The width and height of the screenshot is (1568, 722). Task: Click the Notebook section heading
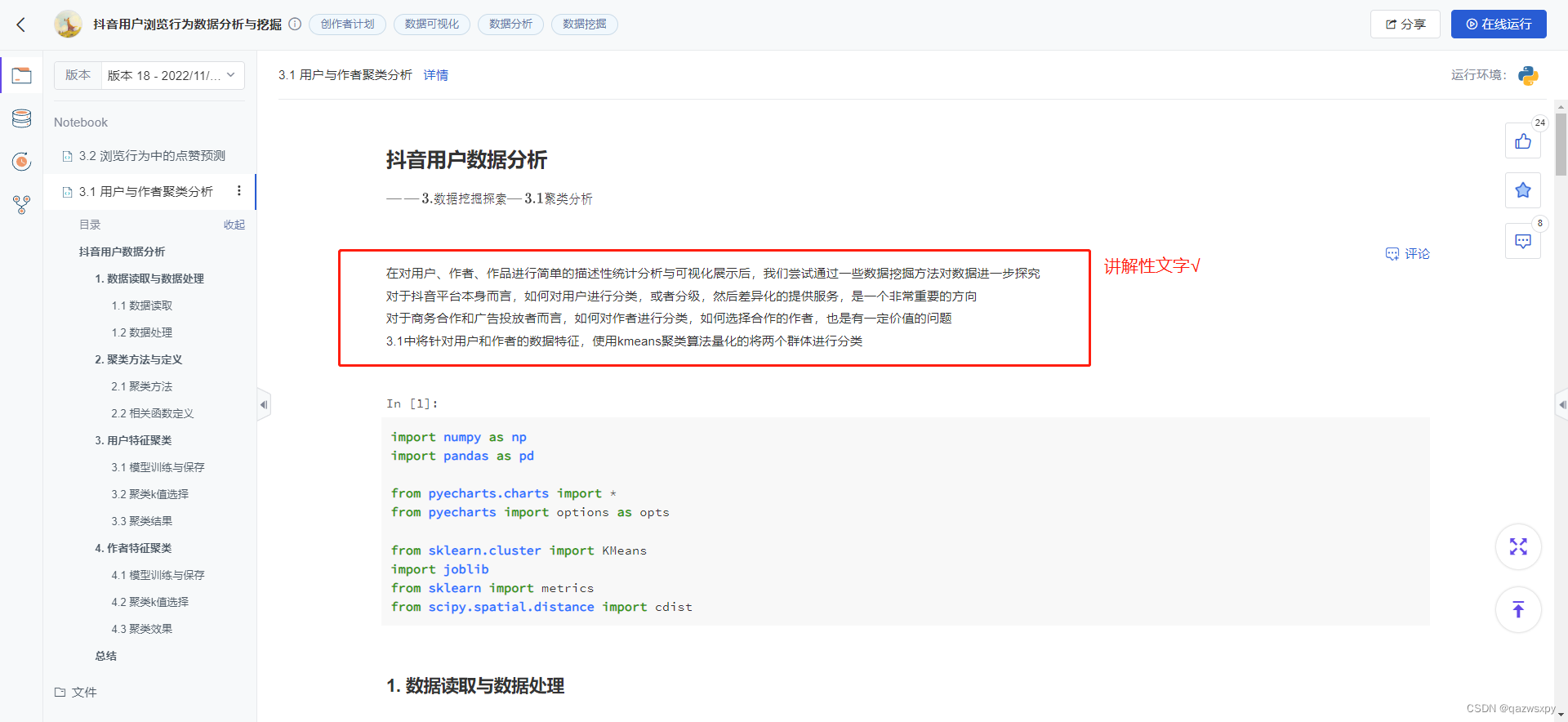(x=81, y=123)
